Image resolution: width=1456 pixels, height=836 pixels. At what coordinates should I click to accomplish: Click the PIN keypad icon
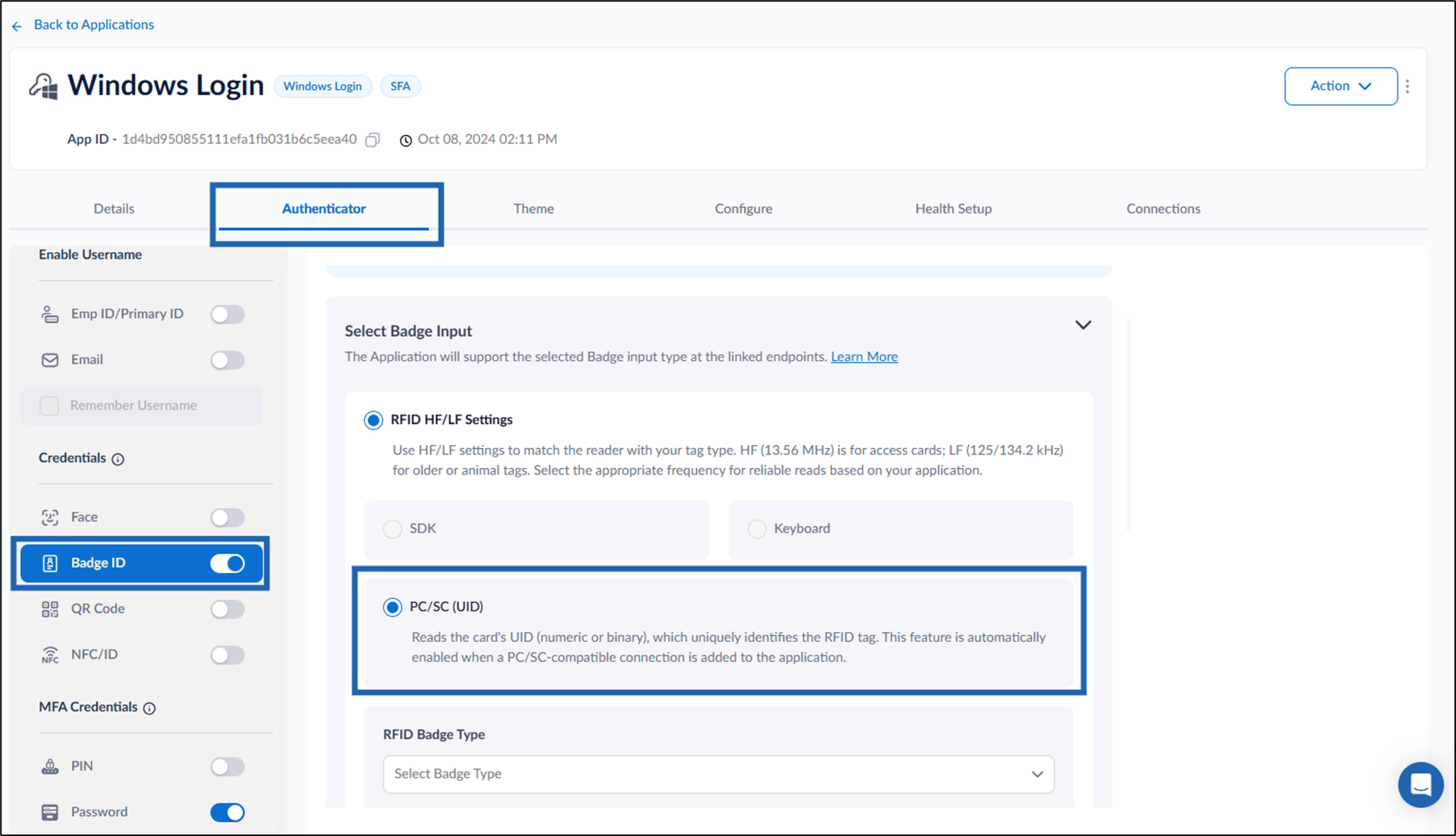(50, 766)
